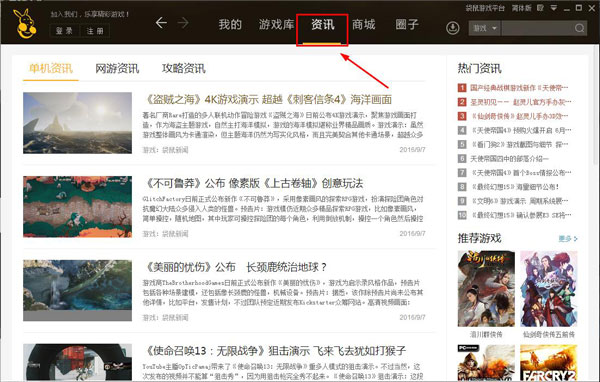Click the 美丽的忧伤 article thumbnail
Image resolution: width=600 pixels, height=382 pixels.
click(77, 291)
